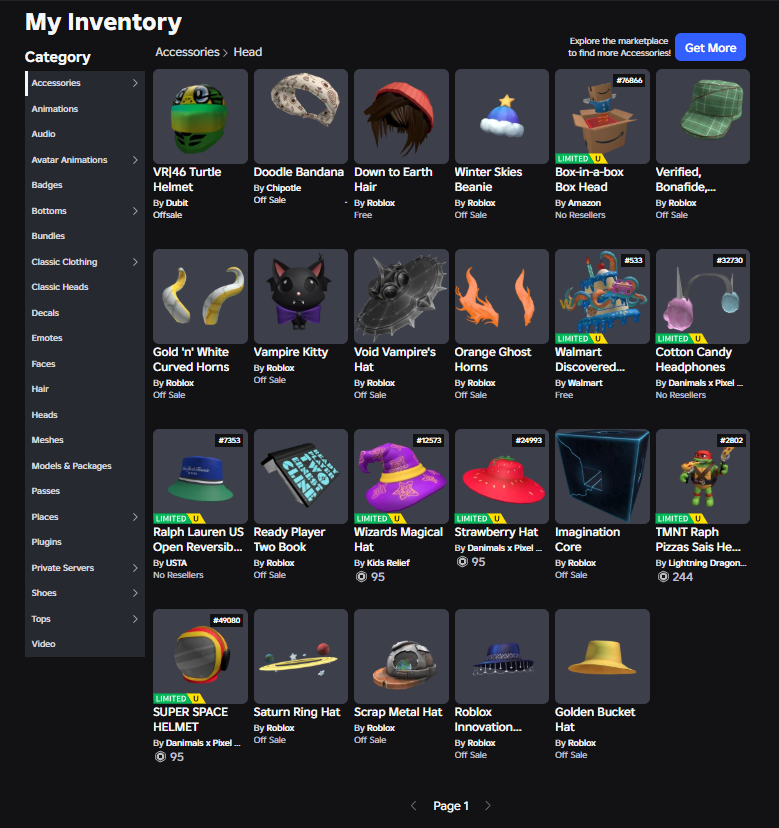Expand the Private Servers category chevron

click(135, 568)
